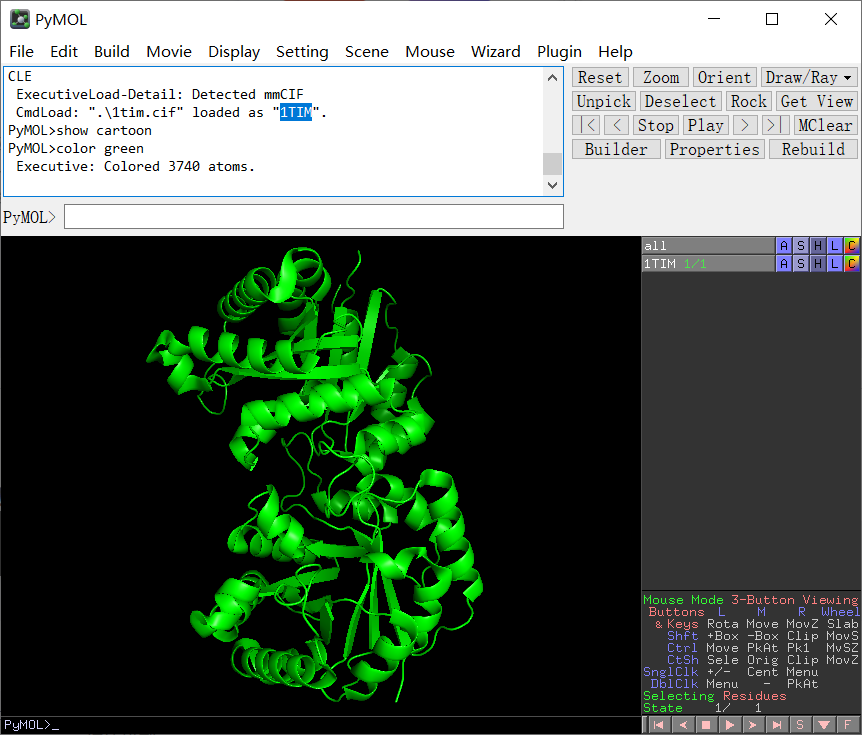Click the Selecting Residues mode text
862x735 pixels.
[715, 696]
